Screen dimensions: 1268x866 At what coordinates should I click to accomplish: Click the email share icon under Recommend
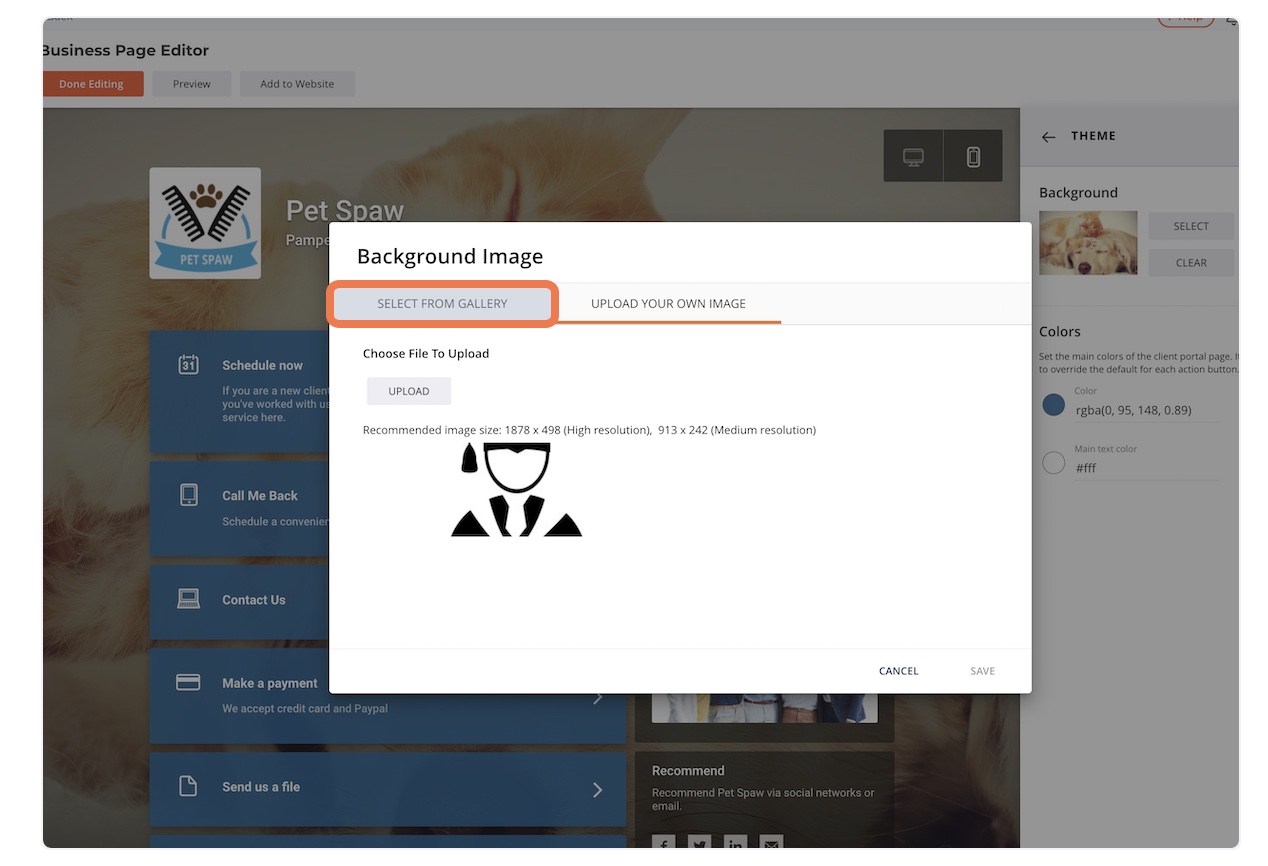[771, 843]
